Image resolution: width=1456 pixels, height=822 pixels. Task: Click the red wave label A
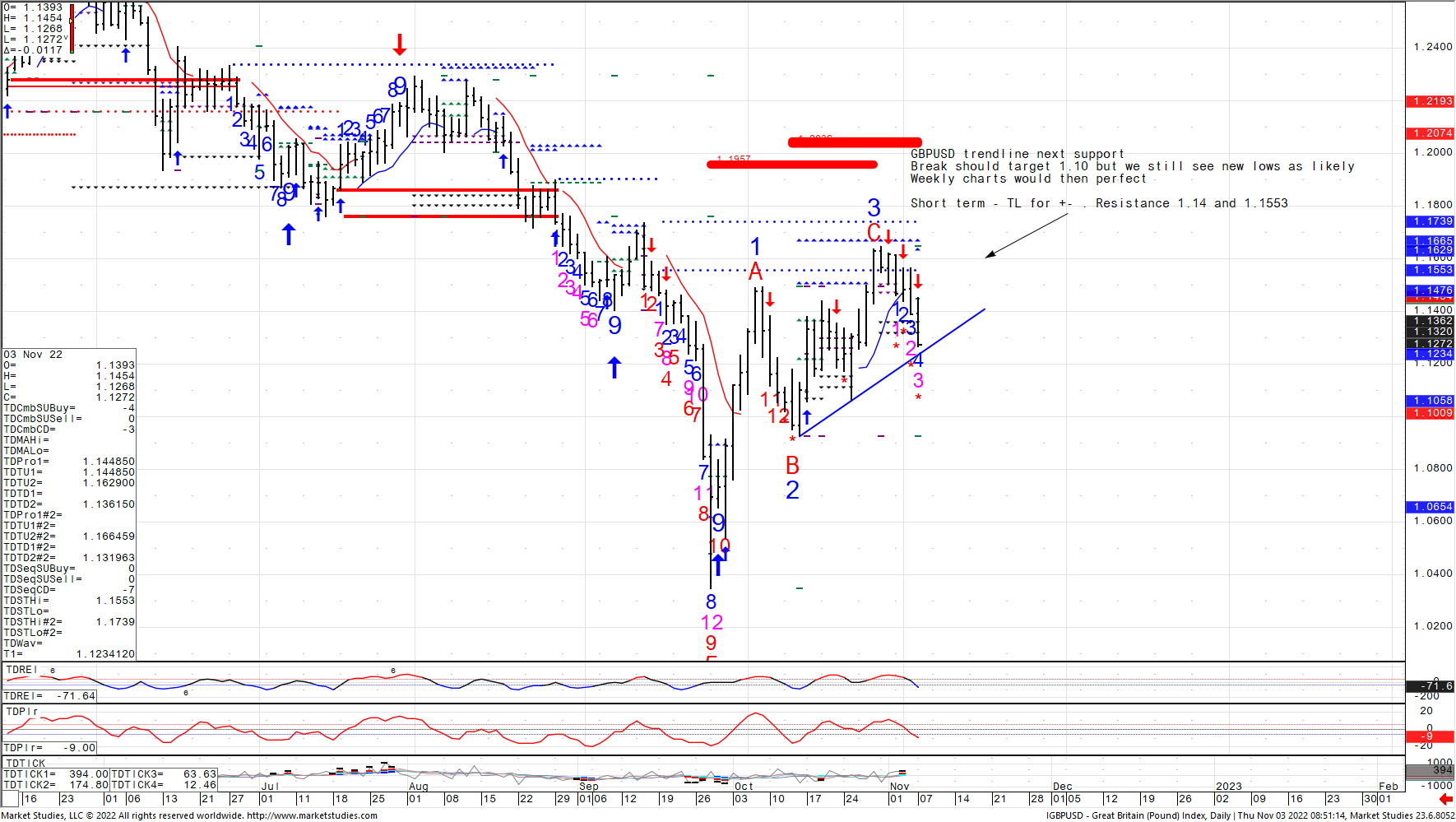tap(755, 271)
